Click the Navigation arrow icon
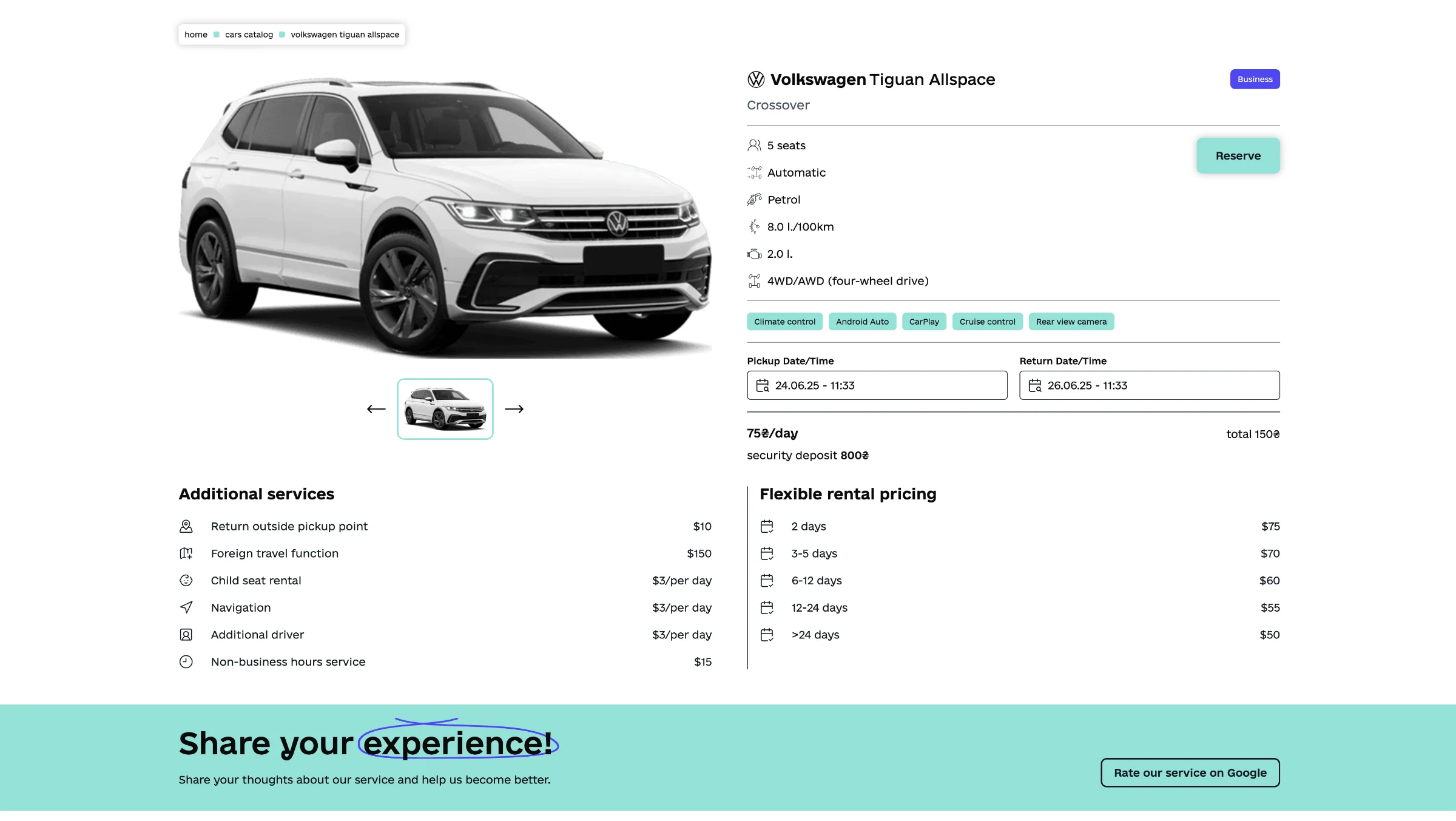Image resolution: width=1456 pixels, height=821 pixels. click(x=186, y=607)
